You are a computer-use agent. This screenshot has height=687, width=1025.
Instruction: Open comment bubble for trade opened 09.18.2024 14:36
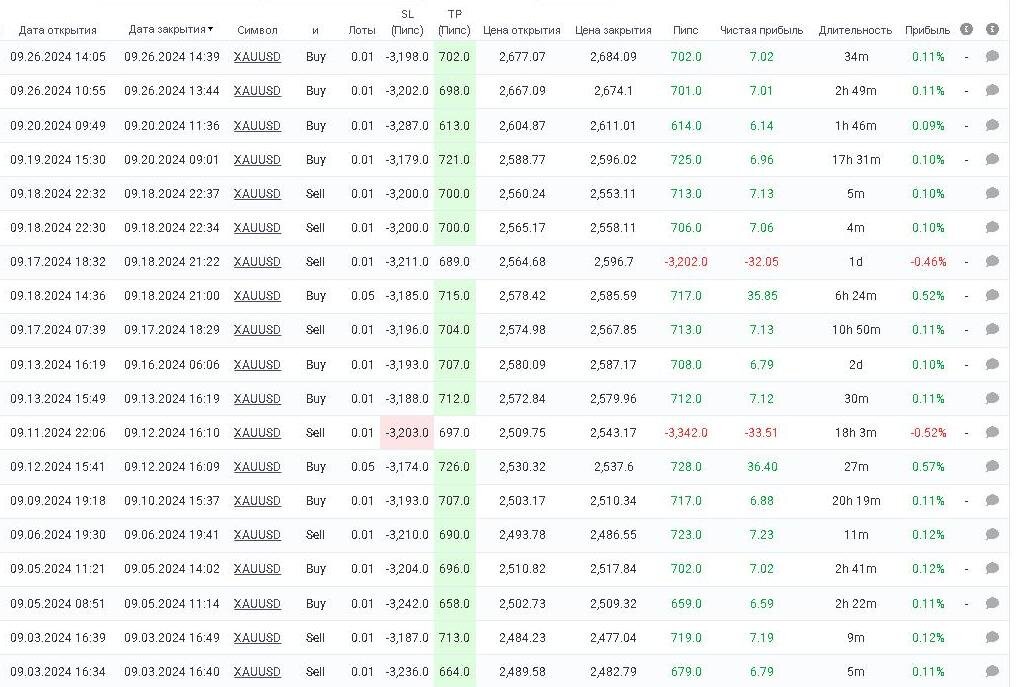click(992, 295)
